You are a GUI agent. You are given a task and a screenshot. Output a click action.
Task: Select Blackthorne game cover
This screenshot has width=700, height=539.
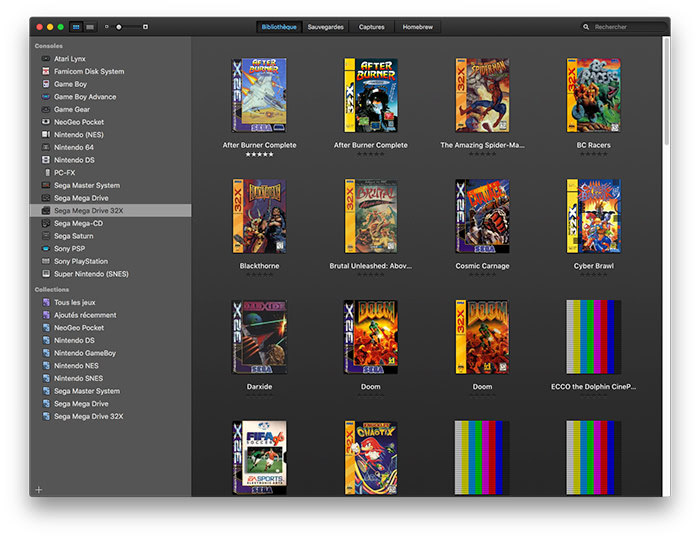[259, 216]
